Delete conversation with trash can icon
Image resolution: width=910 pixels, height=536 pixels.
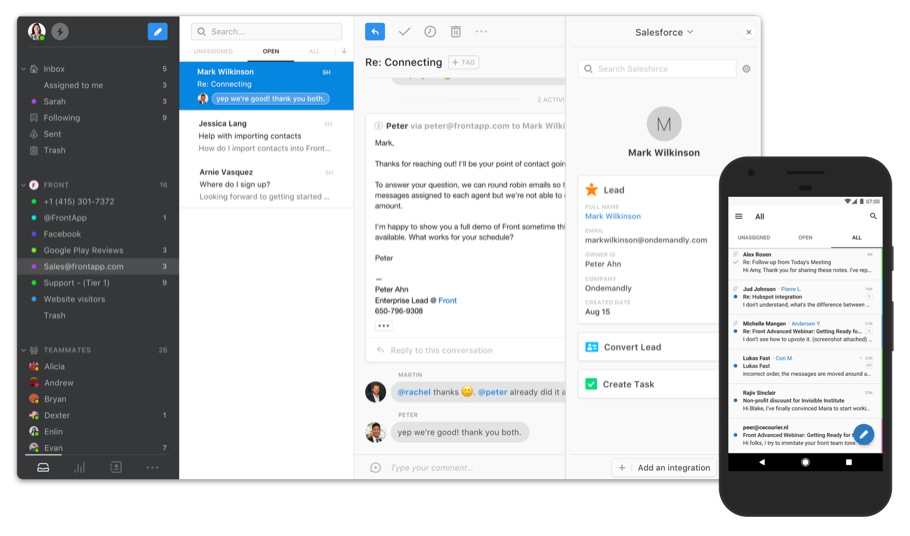click(x=456, y=31)
